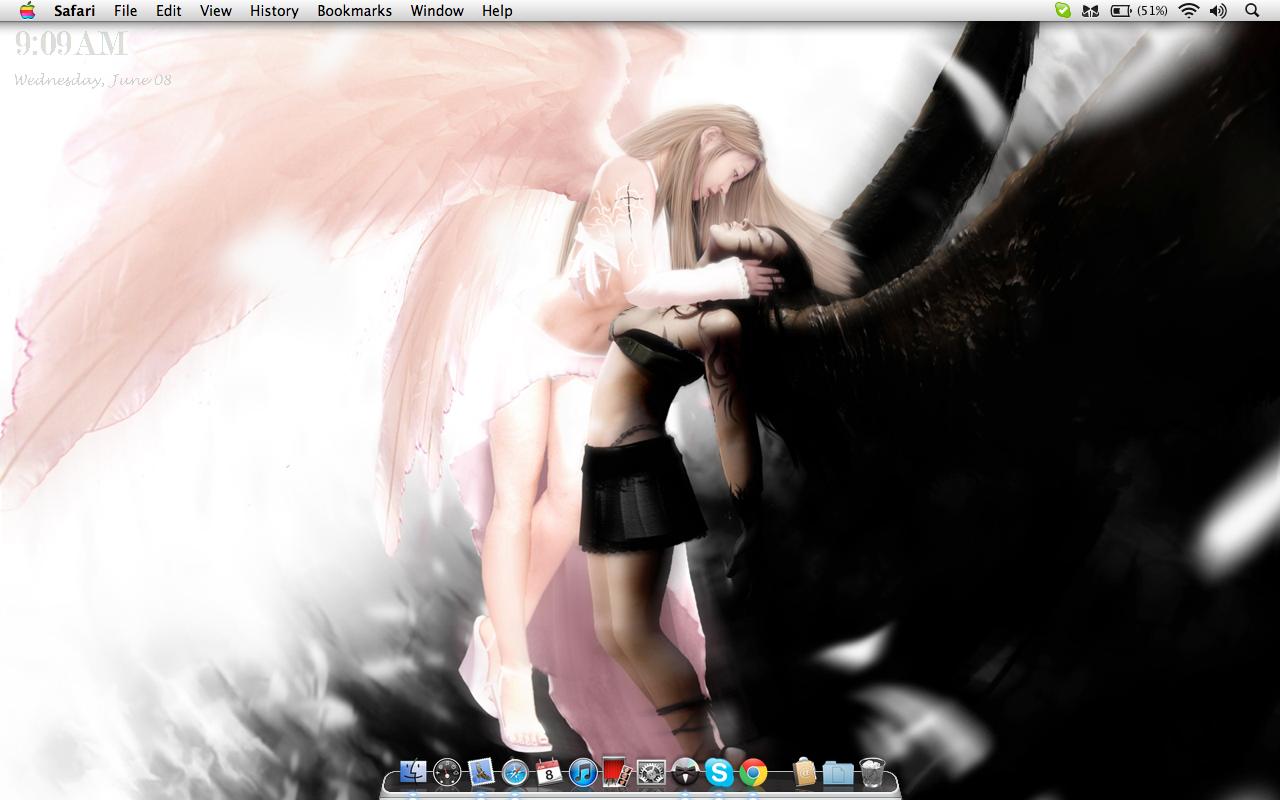Launch iTunes from the Dock

pos(583,771)
